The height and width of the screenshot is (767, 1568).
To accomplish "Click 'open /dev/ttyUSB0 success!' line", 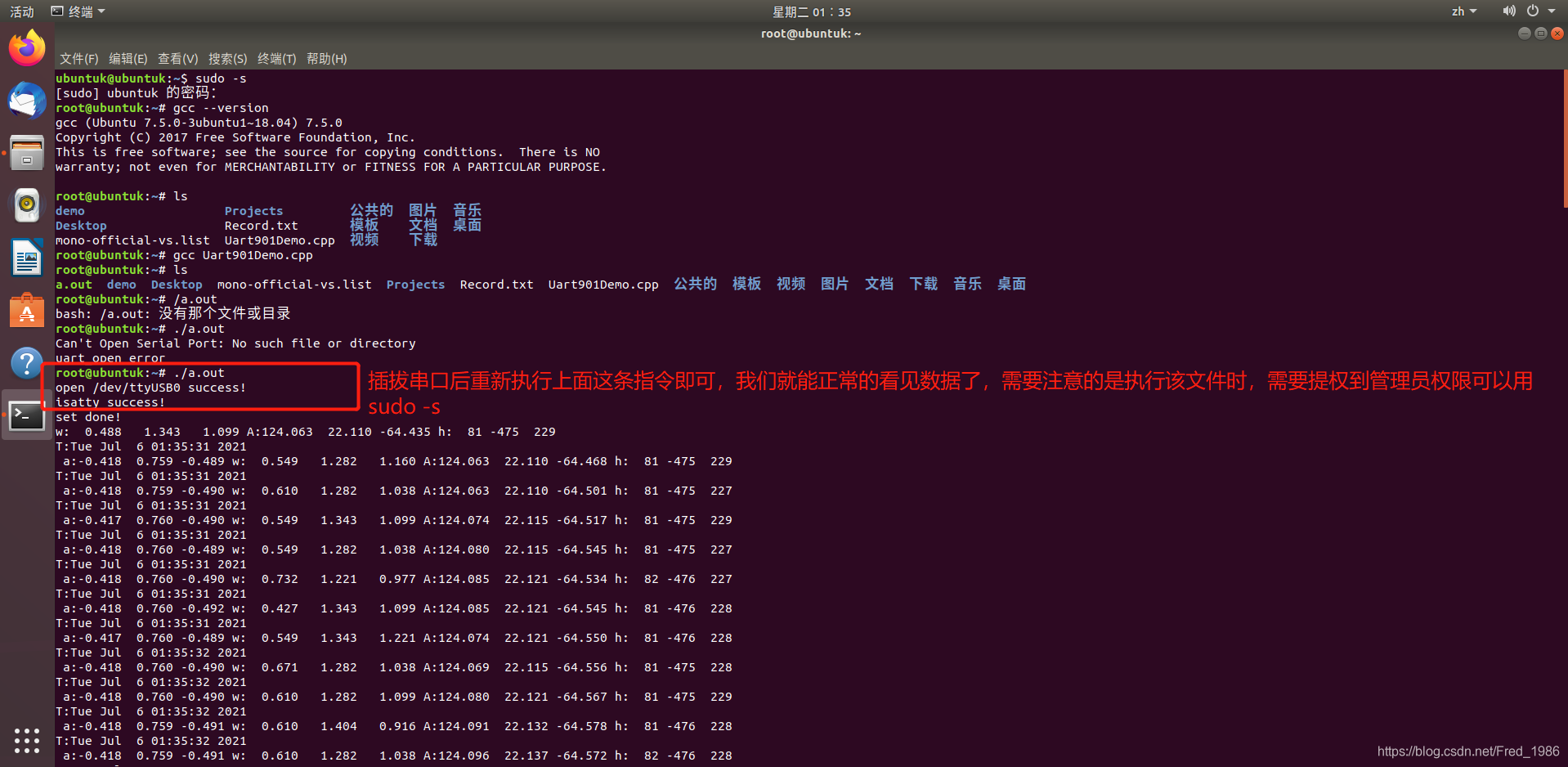I will [x=150, y=388].
